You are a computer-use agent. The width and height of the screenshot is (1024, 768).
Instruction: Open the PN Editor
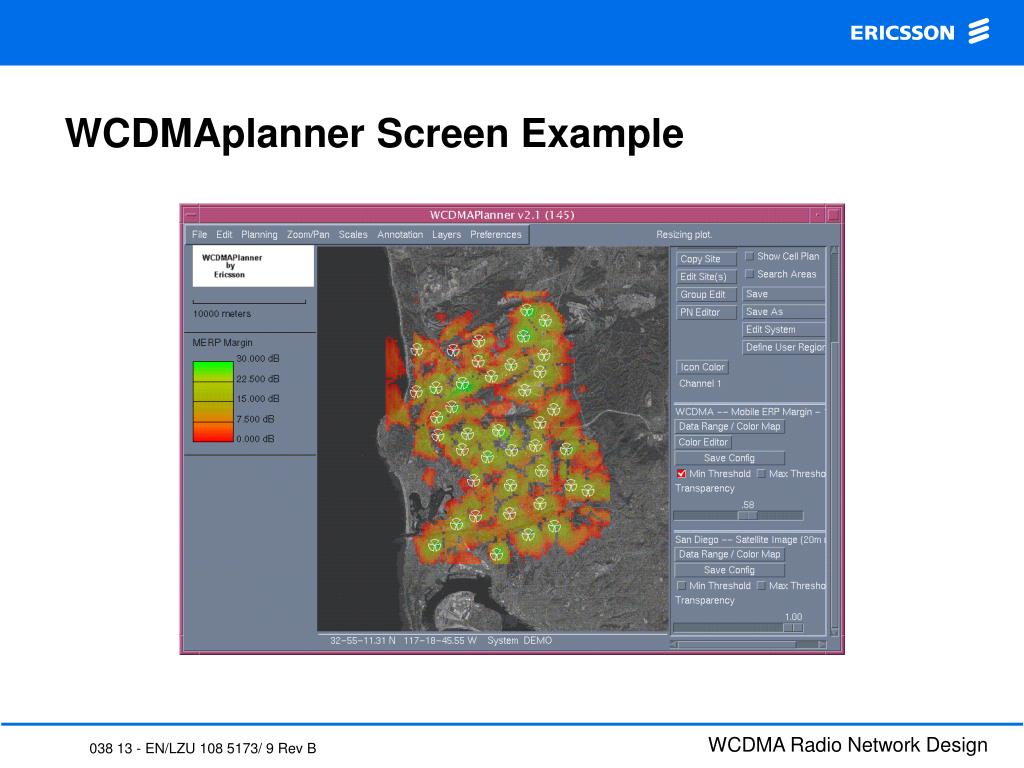pos(706,312)
